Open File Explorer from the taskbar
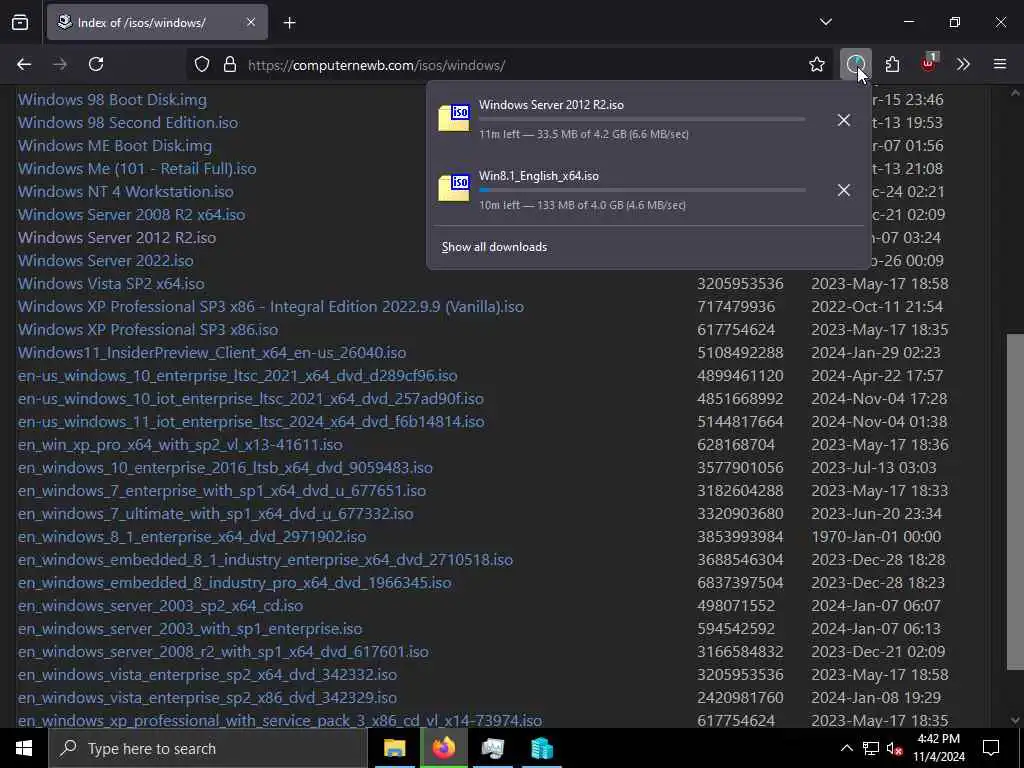The height and width of the screenshot is (768, 1024). click(x=394, y=748)
